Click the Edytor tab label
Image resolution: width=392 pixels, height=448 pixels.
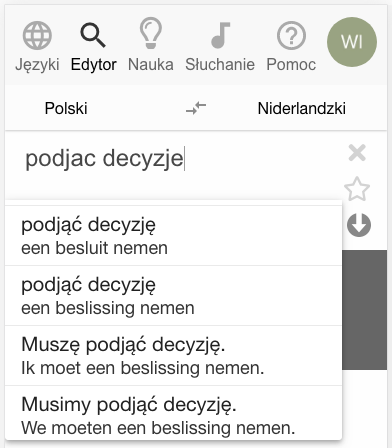pos(94,64)
